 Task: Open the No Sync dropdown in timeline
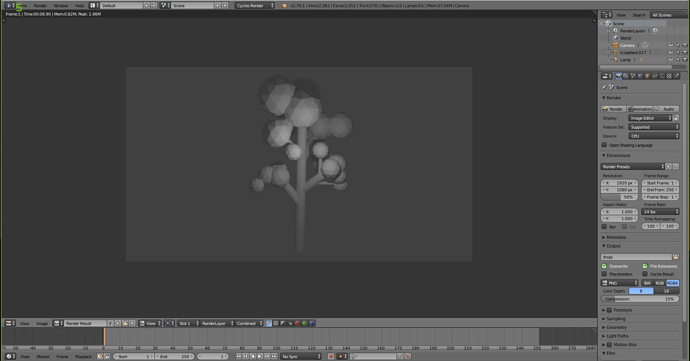[x=301, y=356]
